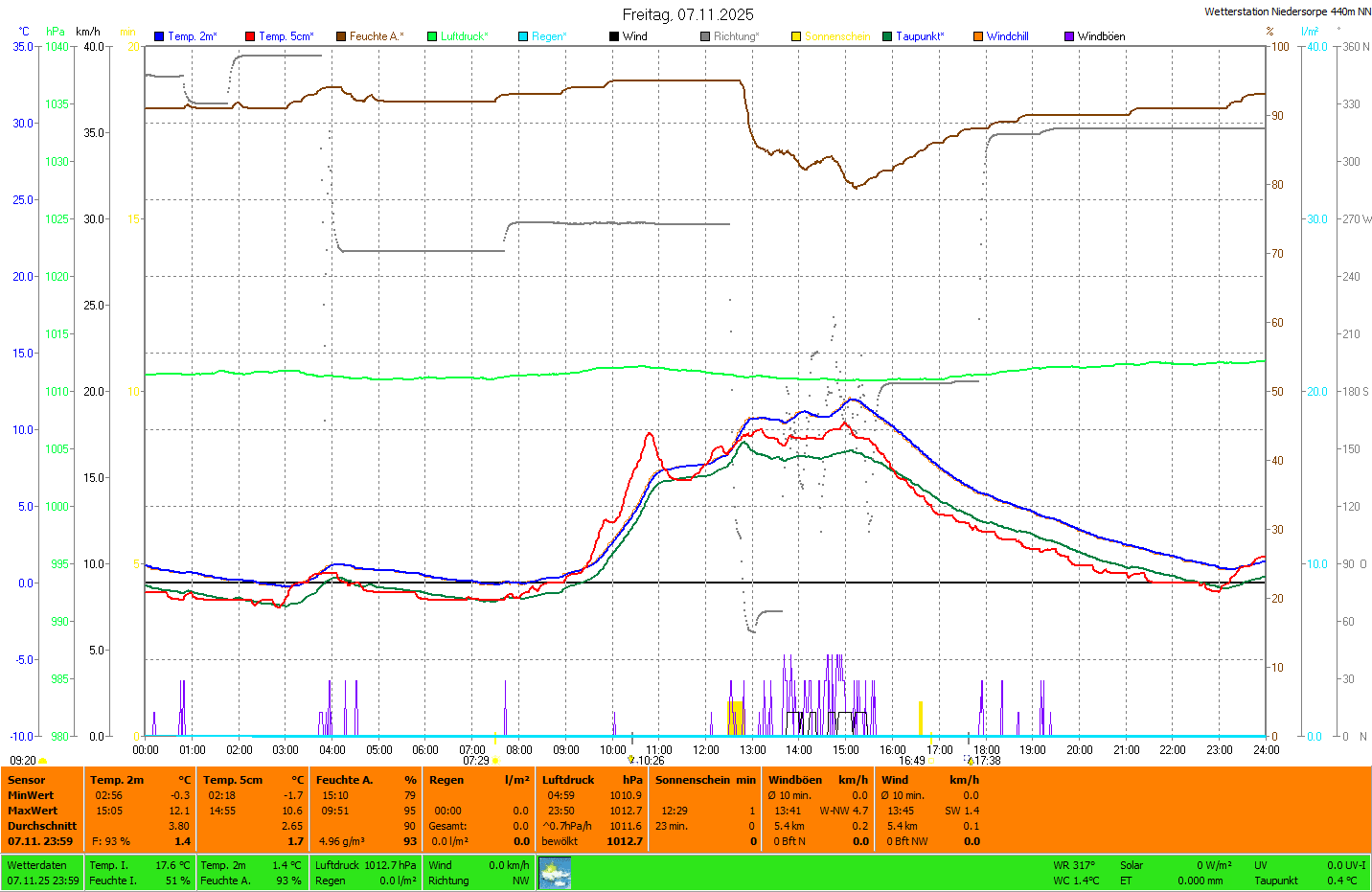The image size is (1372, 892).
Task: Click the Richtung legend label
Action: tap(735, 36)
